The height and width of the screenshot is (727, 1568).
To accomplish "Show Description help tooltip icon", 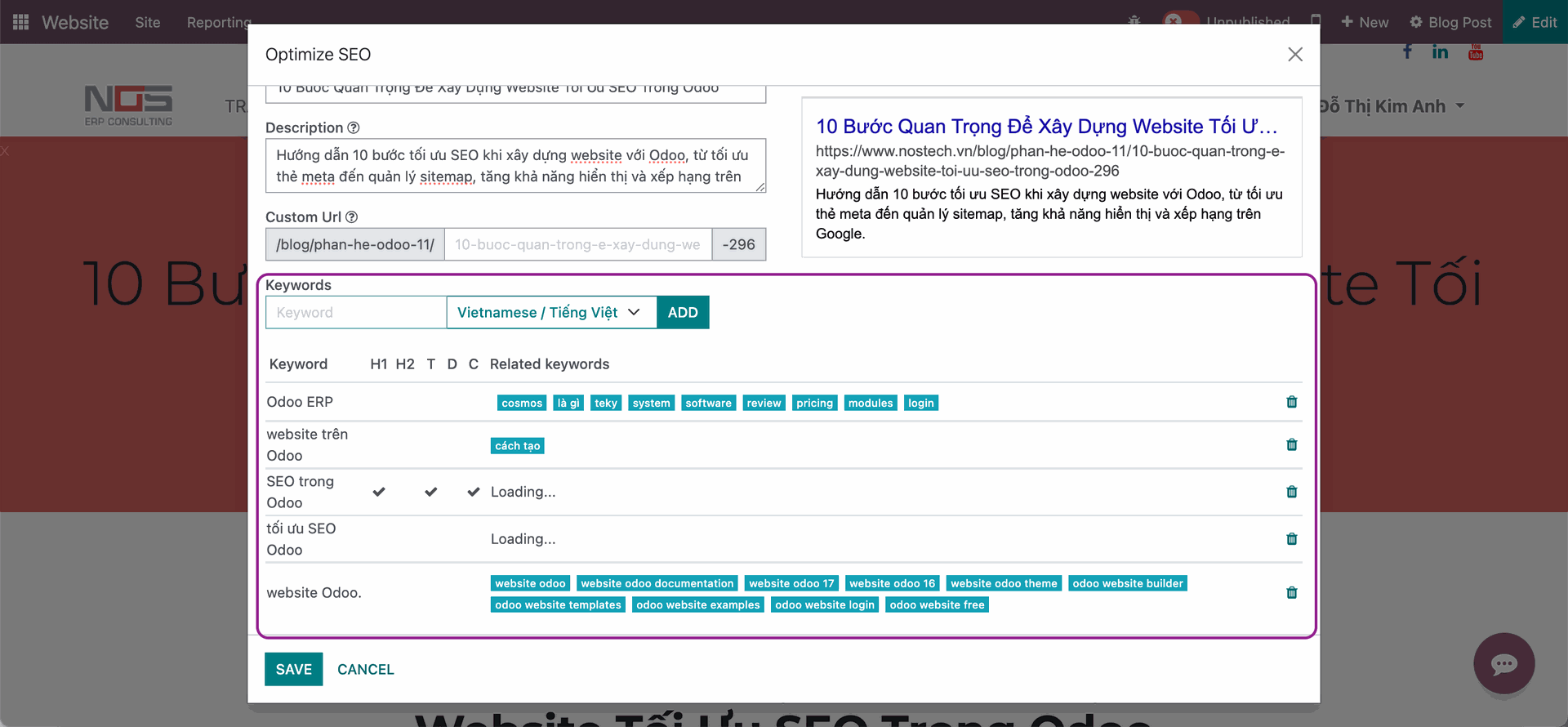I will (354, 127).
